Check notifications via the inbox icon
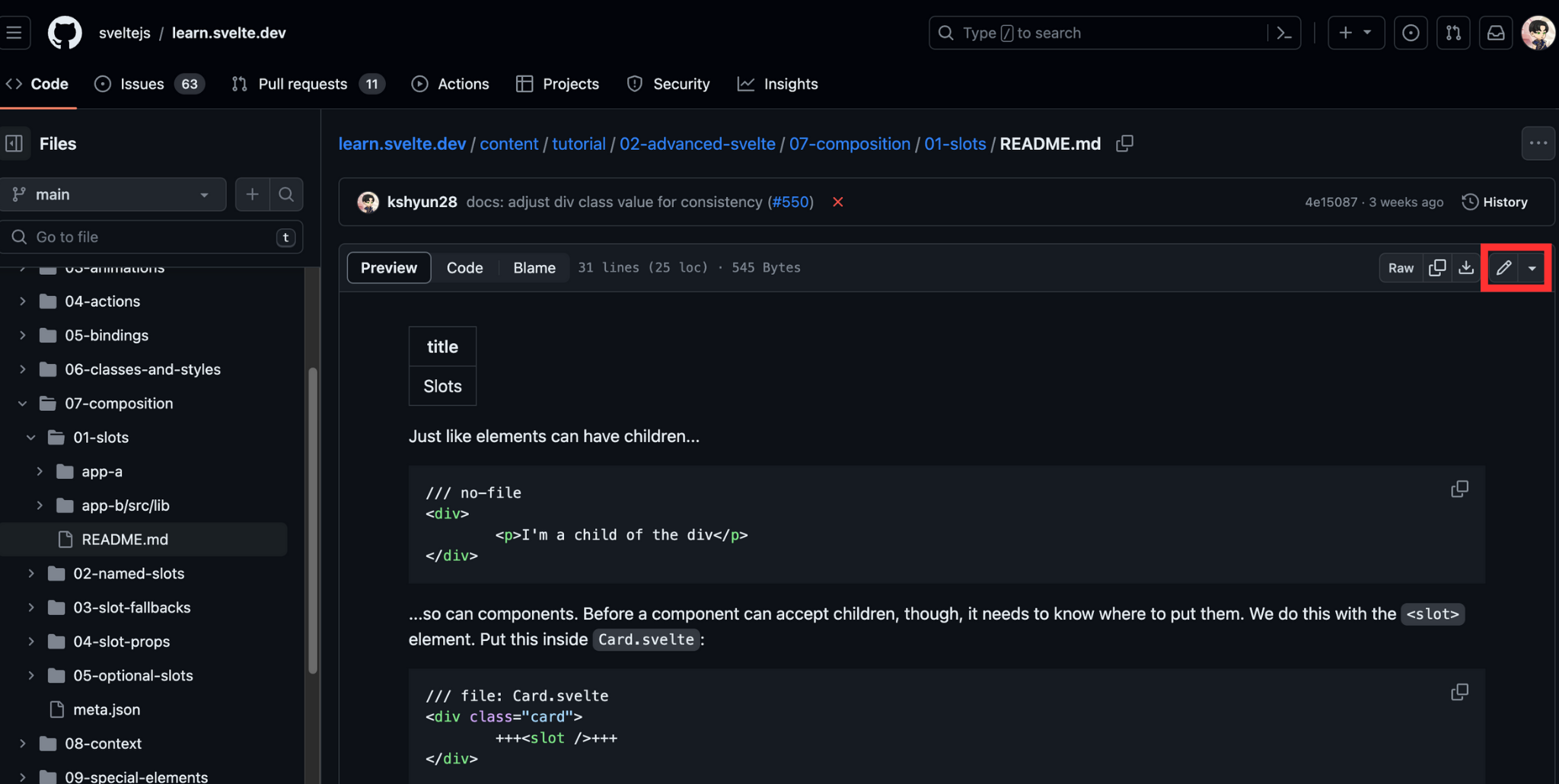 (x=1496, y=32)
